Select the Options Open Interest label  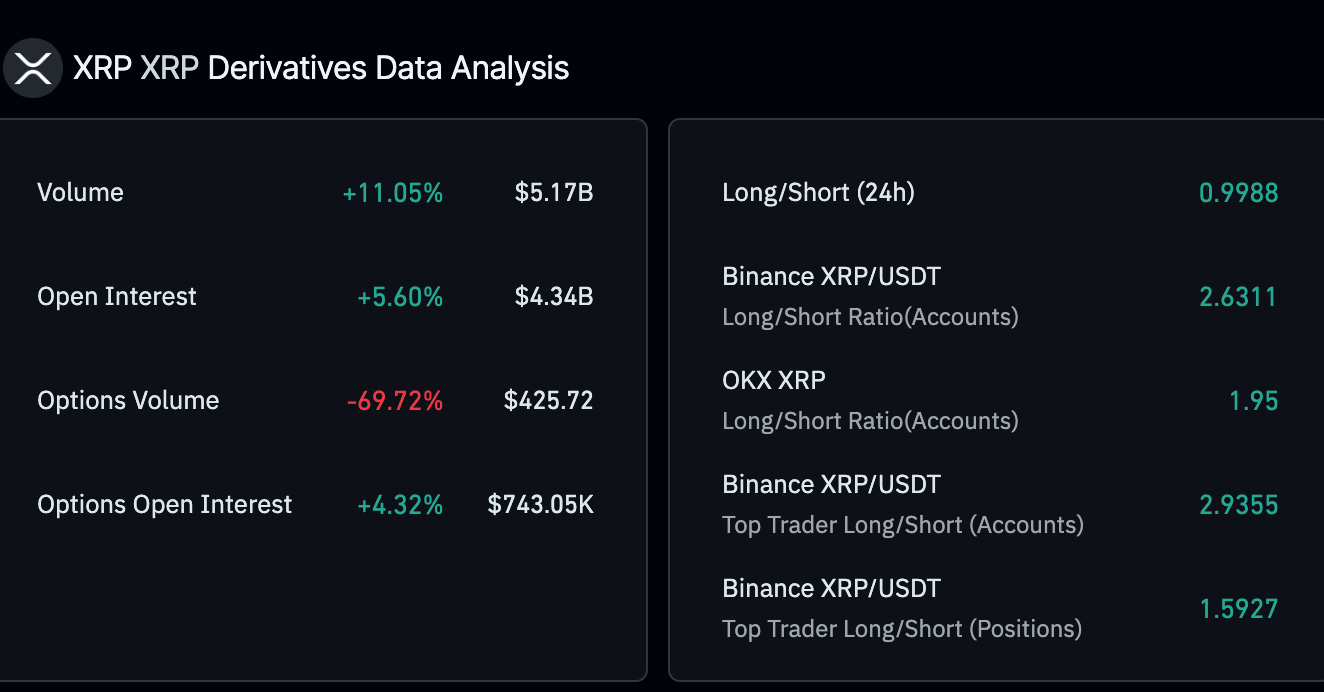(x=165, y=504)
